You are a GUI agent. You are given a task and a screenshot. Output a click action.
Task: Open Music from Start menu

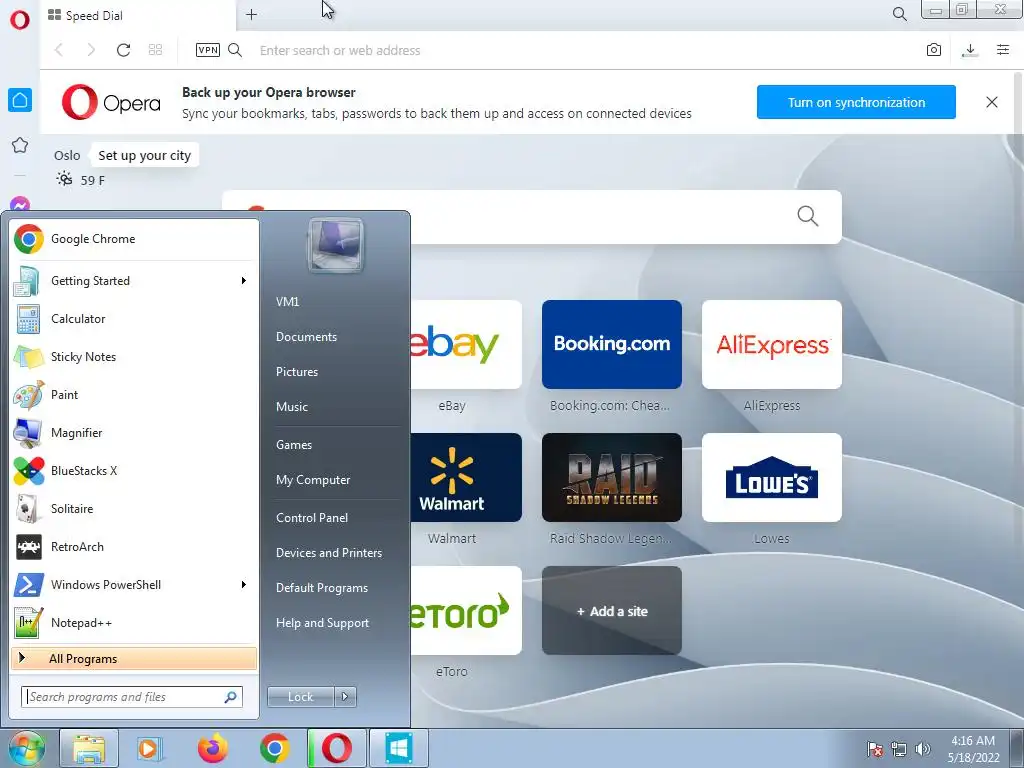click(292, 406)
